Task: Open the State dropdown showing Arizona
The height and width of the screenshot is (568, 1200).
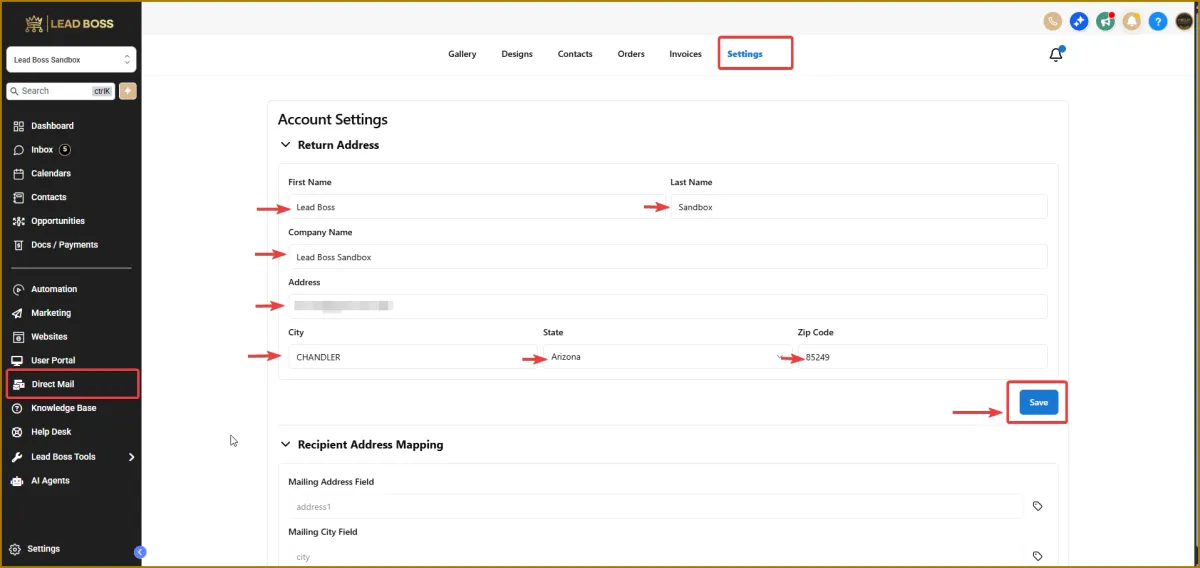Action: tap(660, 357)
